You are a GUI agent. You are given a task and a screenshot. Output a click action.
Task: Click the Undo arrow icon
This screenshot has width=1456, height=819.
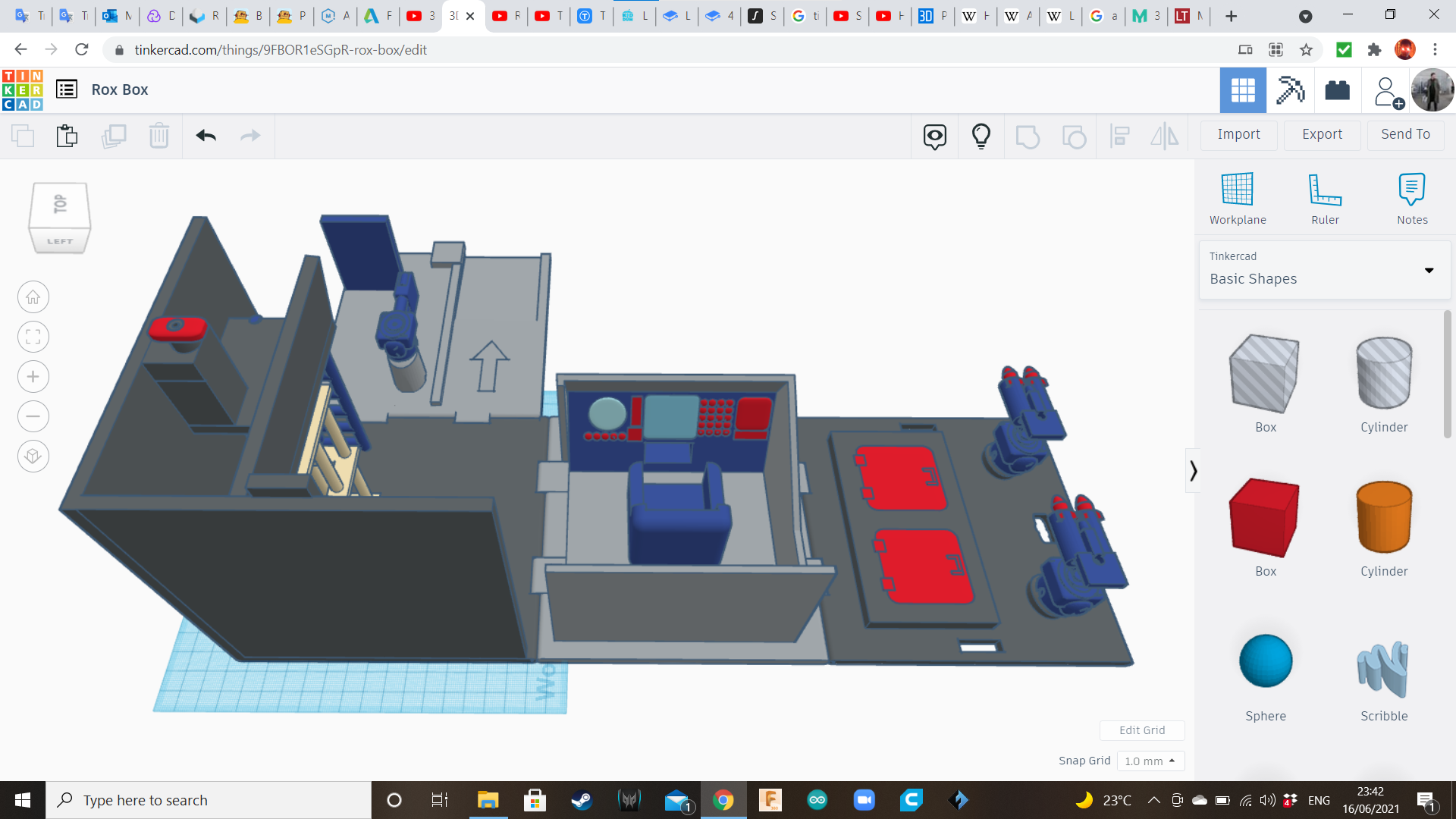206,136
